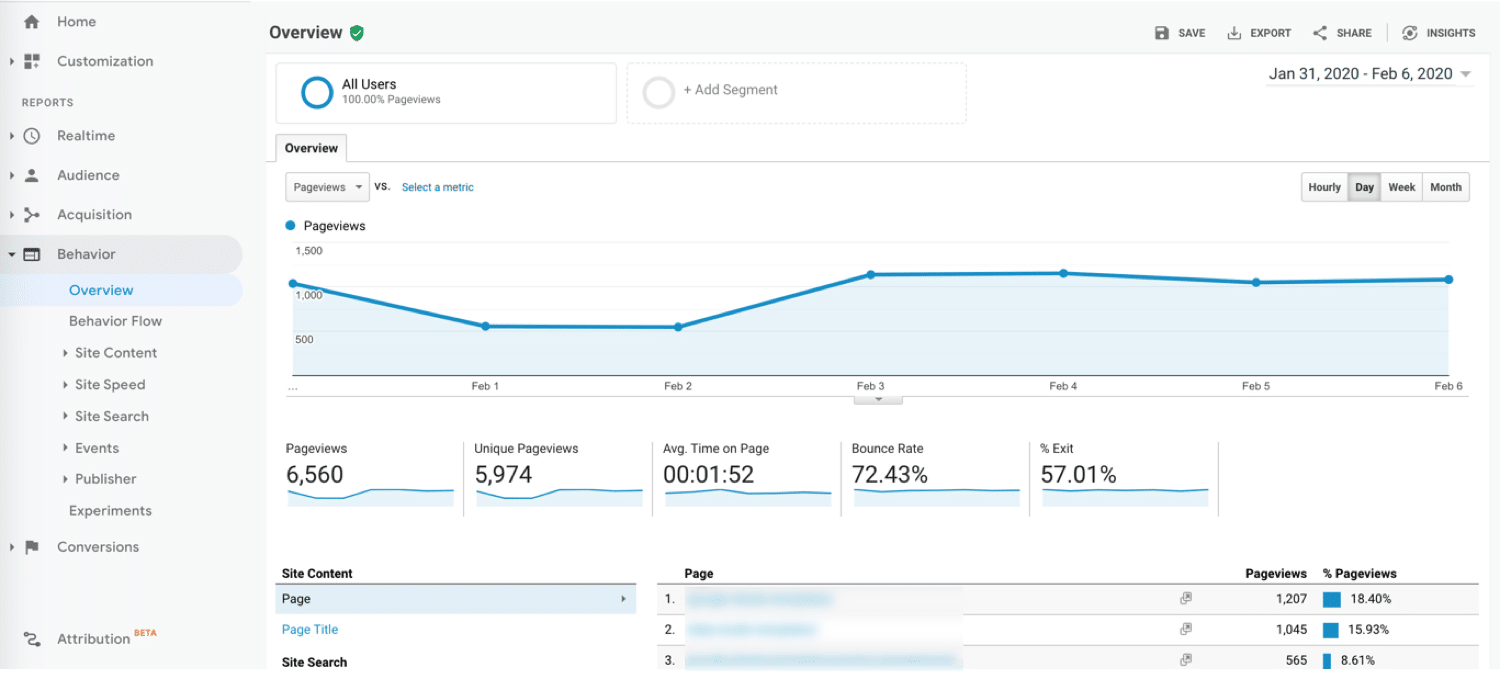Viewport: 1500px width, 681px height.
Task: Click the Select a metric link
Action: [437, 187]
